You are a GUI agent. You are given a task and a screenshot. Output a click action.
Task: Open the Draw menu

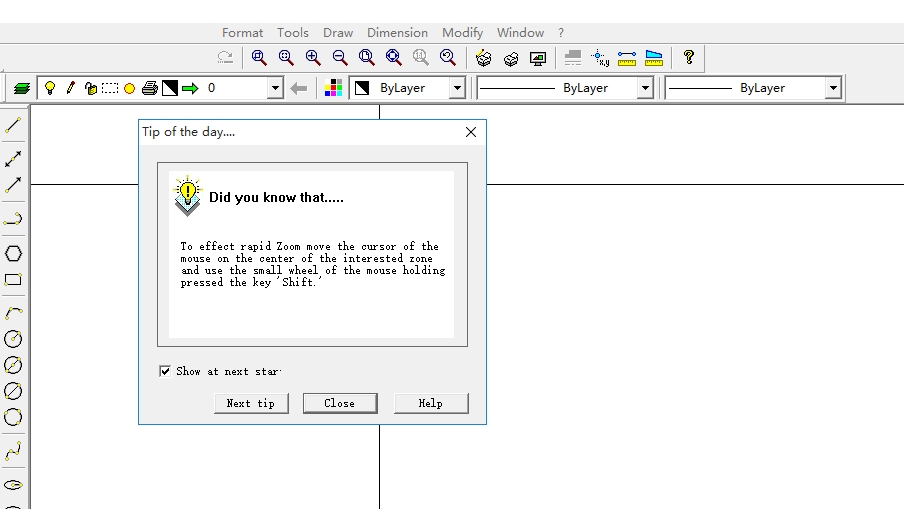(x=338, y=33)
